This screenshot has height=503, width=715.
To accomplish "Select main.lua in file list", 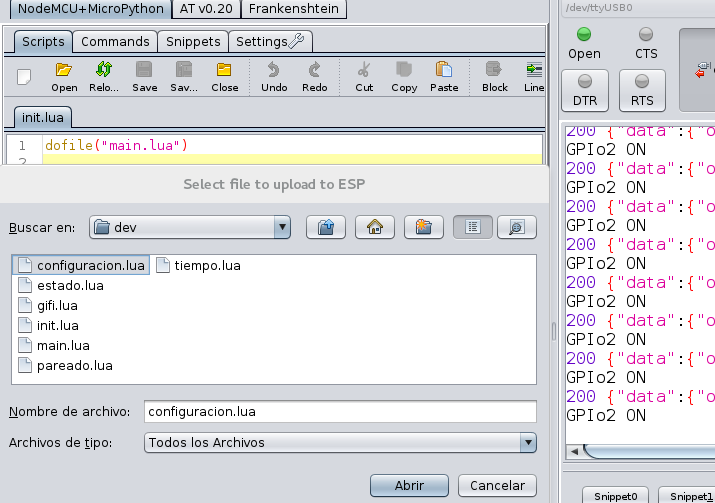I will coord(54,346).
